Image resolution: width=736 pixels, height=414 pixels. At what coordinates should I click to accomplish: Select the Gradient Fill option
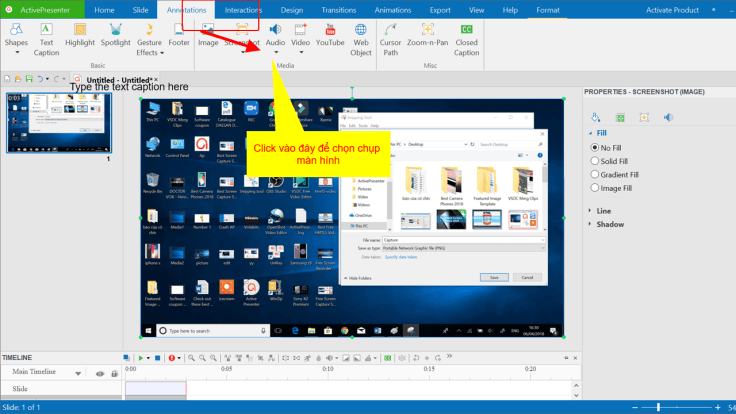coord(615,175)
